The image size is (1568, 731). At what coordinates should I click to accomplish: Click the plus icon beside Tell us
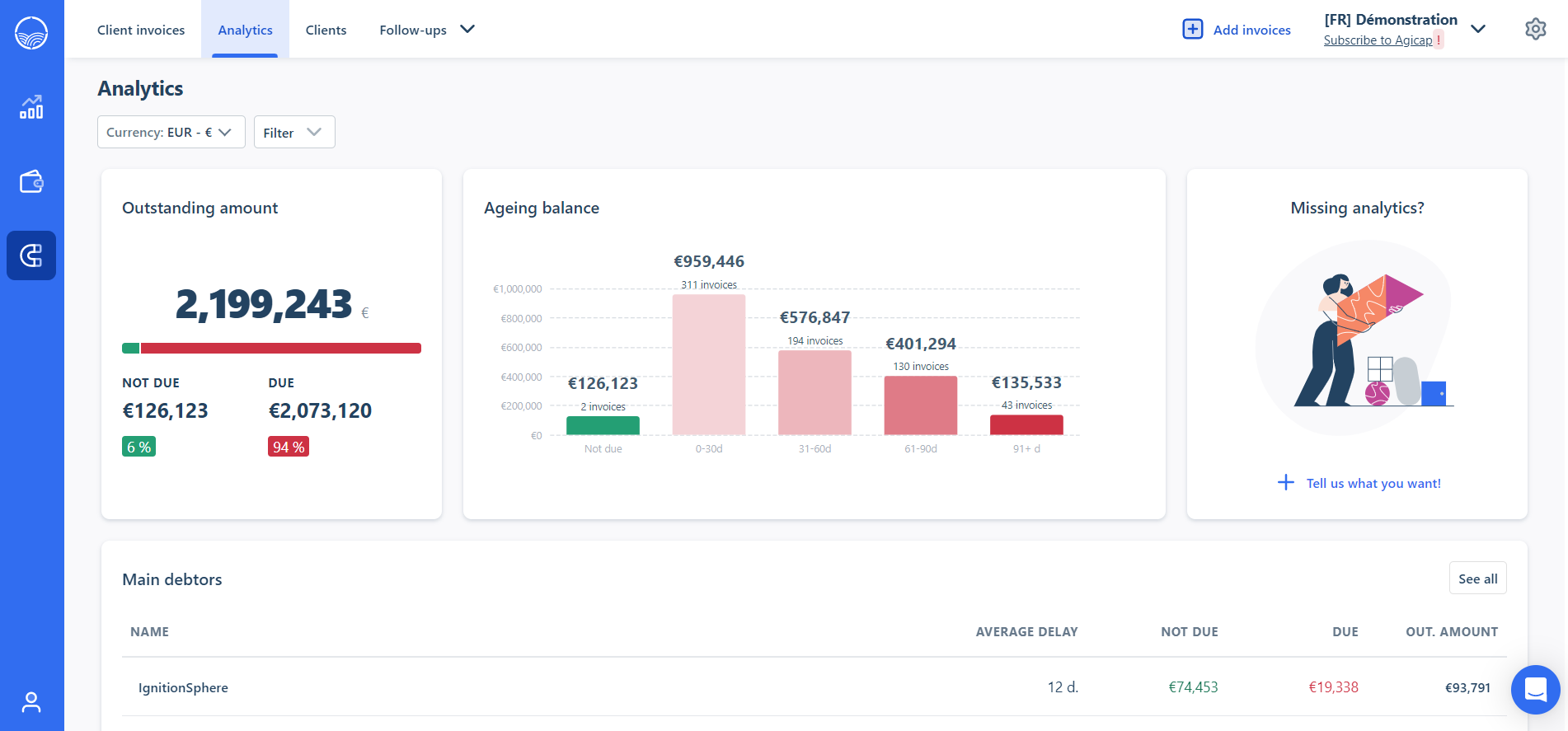point(1285,483)
